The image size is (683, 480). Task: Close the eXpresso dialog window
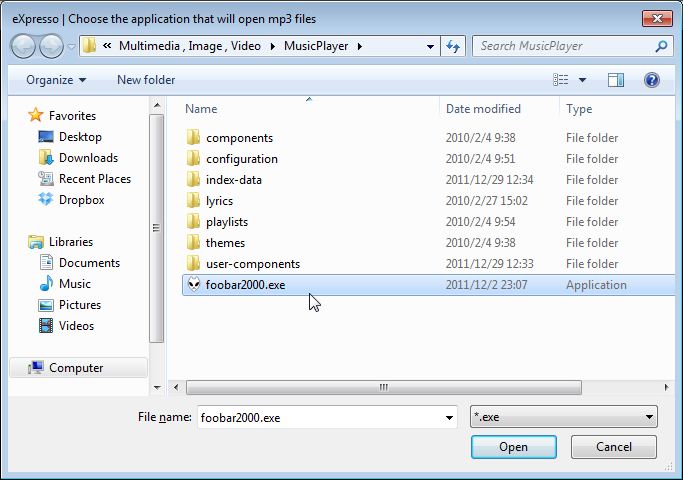coord(657,18)
